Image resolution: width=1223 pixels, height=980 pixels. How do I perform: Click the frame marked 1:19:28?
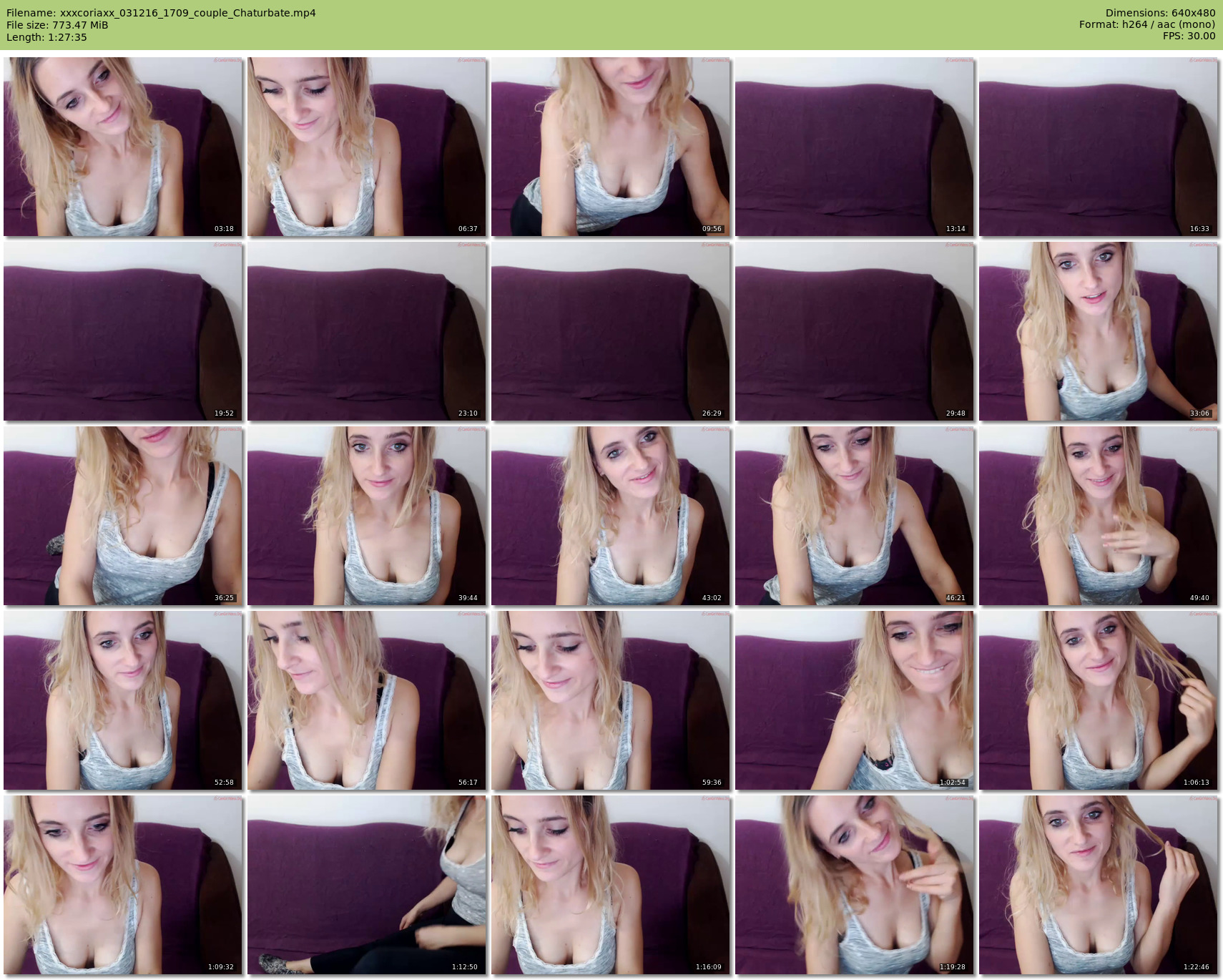tap(855, 885)
